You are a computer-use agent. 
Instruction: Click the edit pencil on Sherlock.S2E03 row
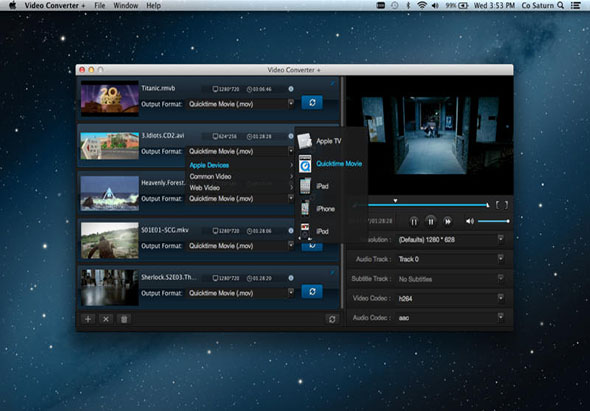click(333, 272)
